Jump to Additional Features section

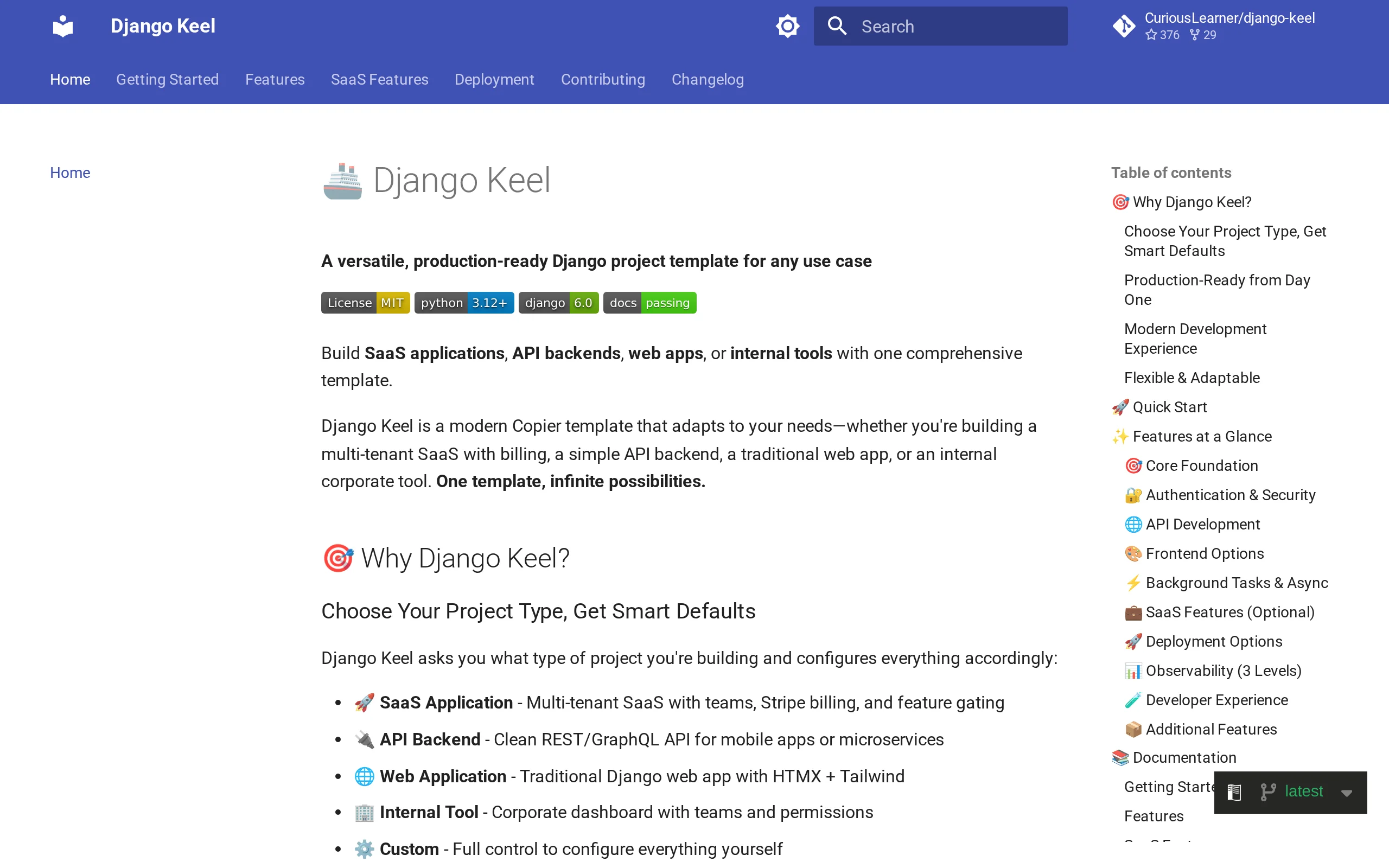[x=1200, y=729]
